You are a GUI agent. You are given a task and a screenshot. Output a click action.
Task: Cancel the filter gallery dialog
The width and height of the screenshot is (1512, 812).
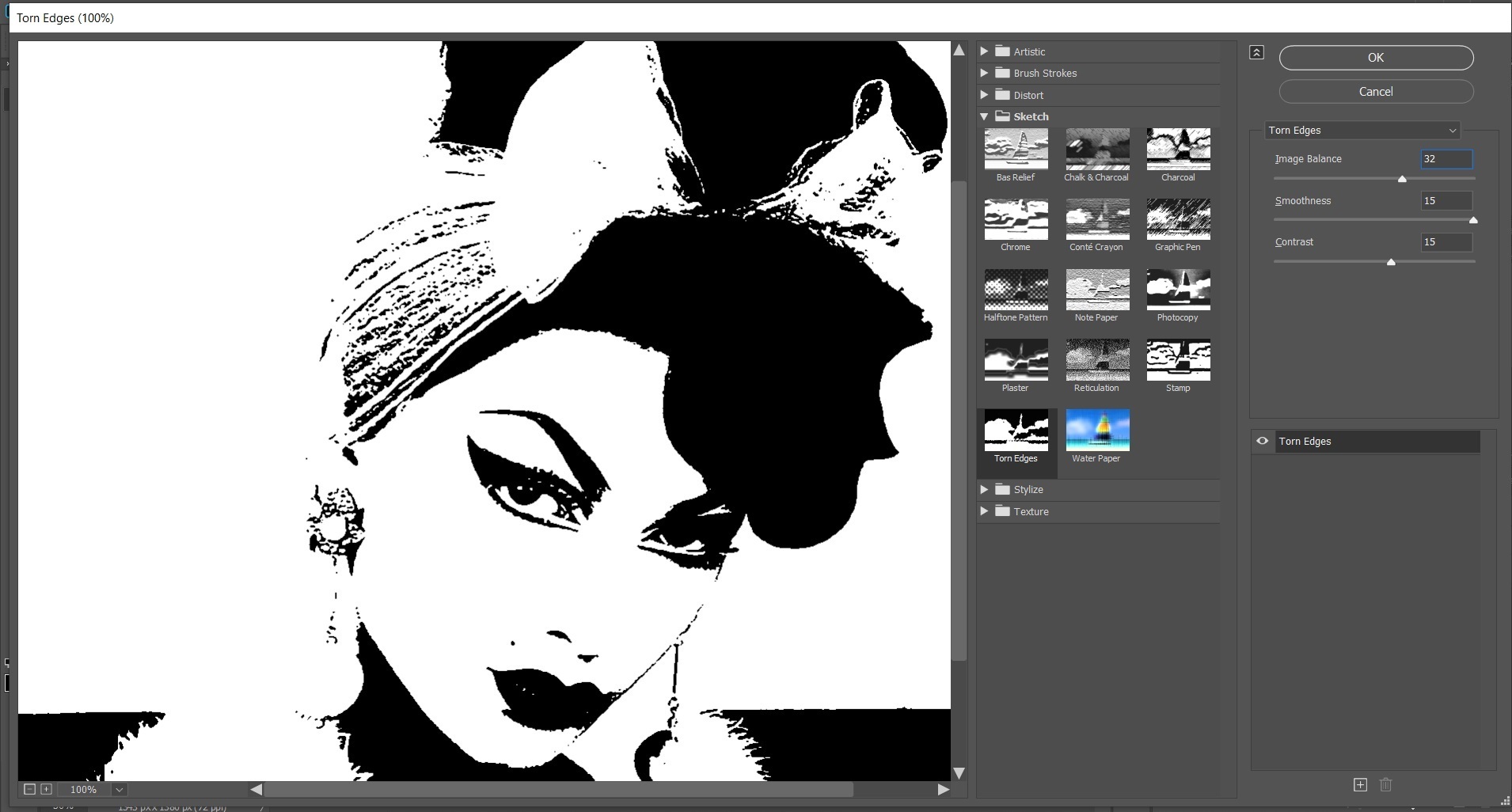[x=1376, y=92]
